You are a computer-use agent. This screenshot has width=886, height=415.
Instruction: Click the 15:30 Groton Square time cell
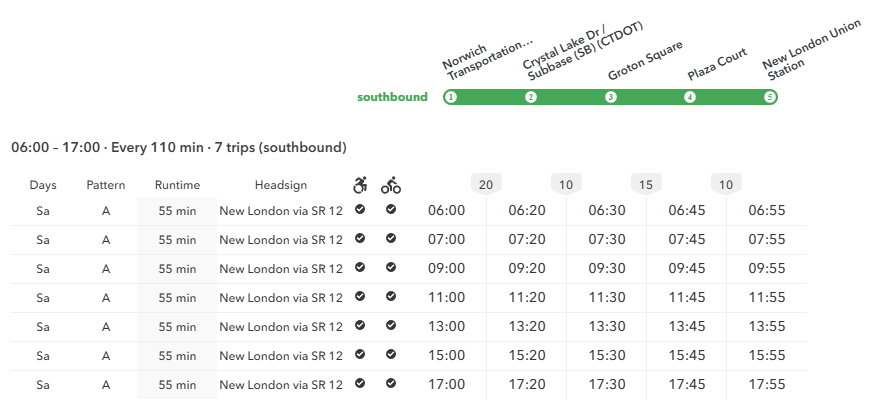tap(607, 355)
